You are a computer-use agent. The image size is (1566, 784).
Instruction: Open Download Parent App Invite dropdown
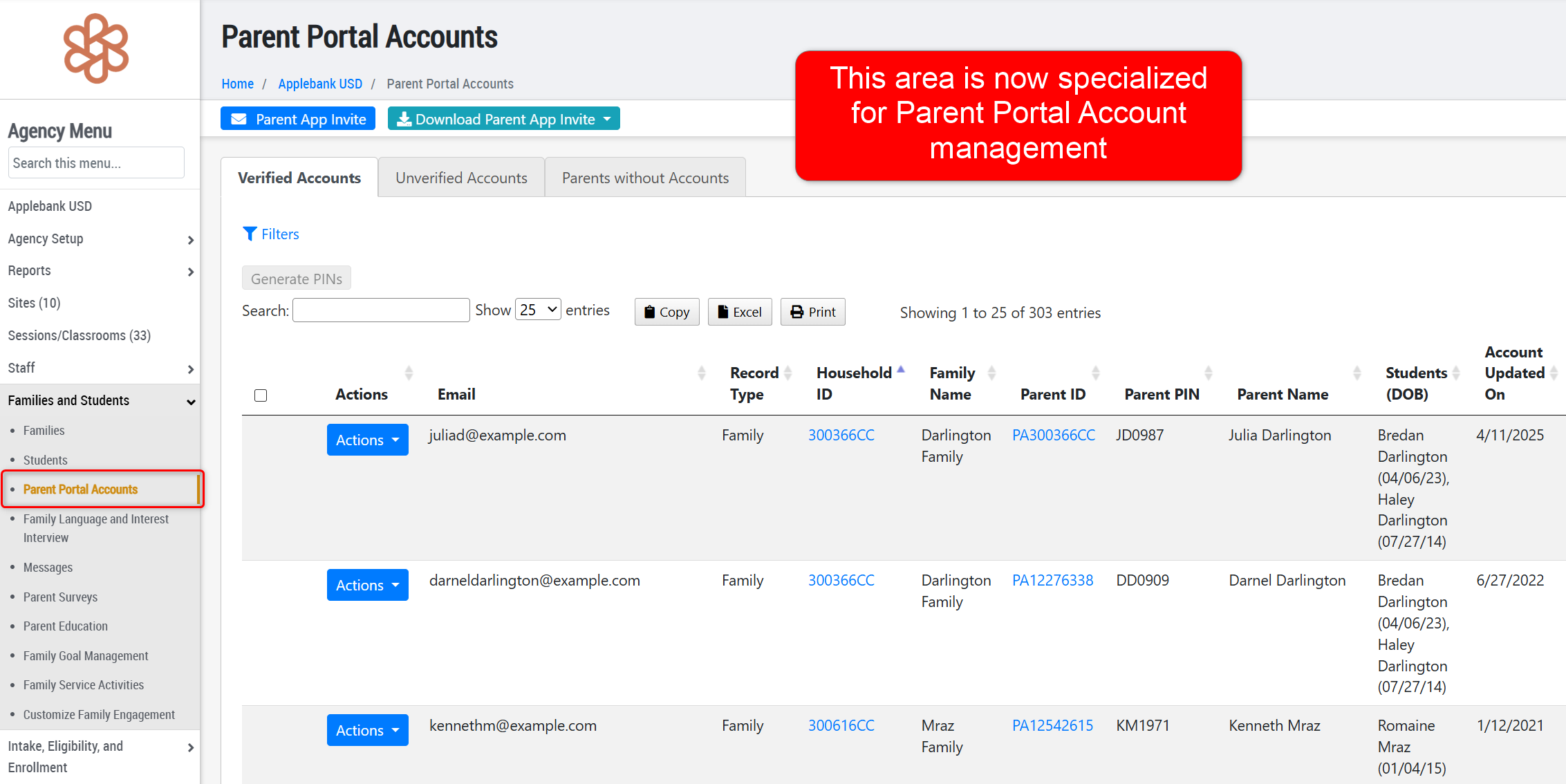(503, 119)
